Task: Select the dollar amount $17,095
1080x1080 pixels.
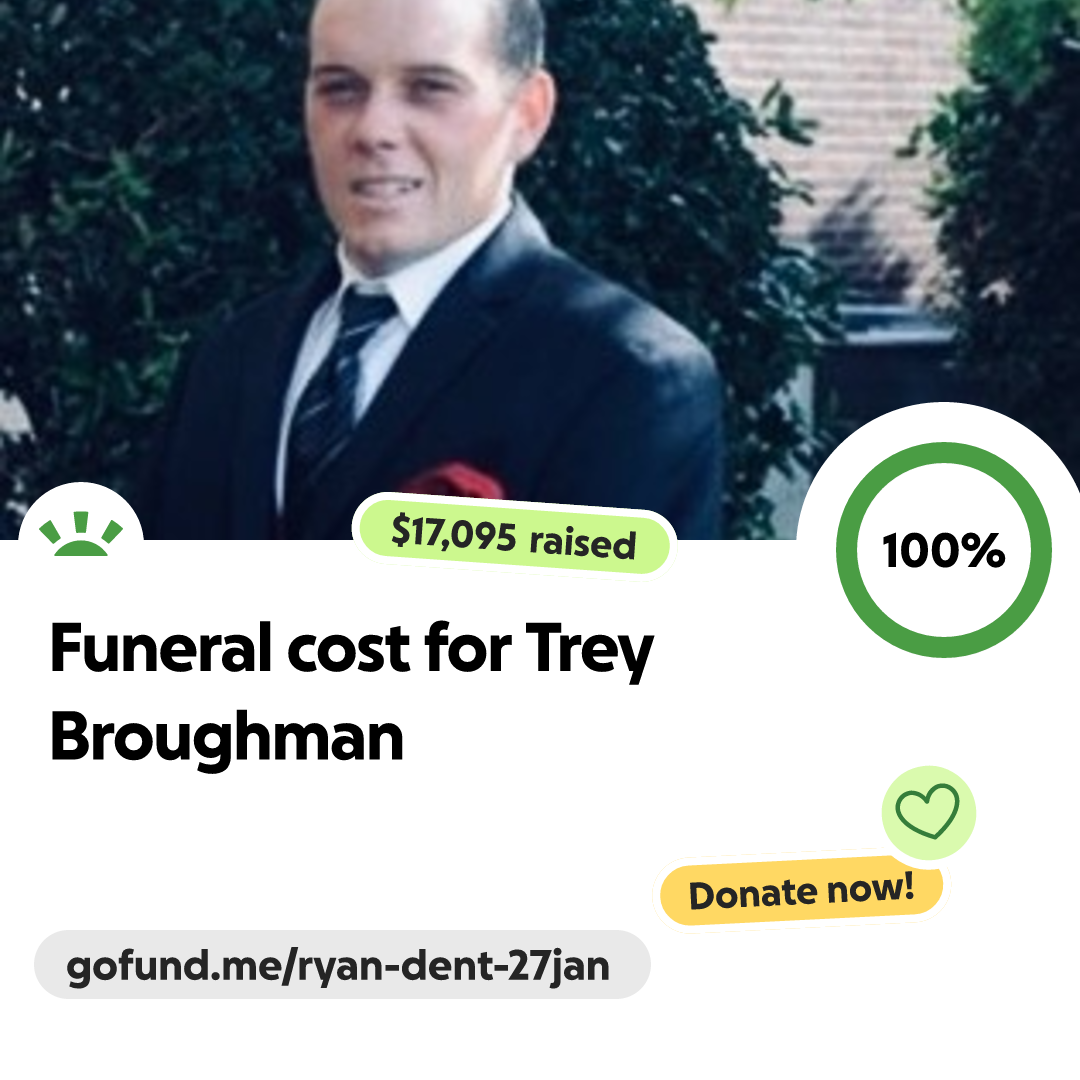Action: click(x=453, y=532)
